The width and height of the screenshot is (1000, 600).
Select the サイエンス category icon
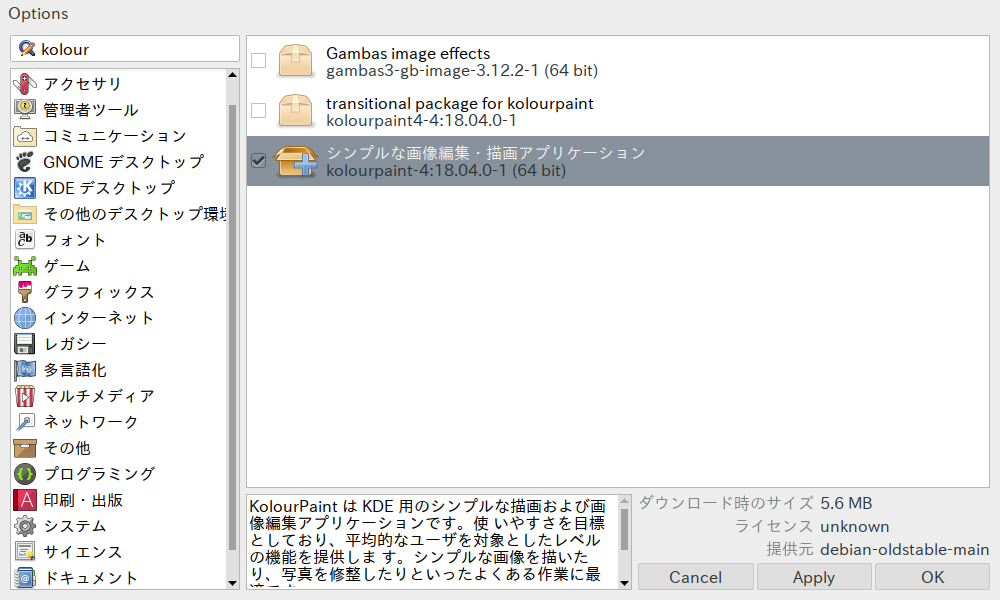[x=25, y=552]
